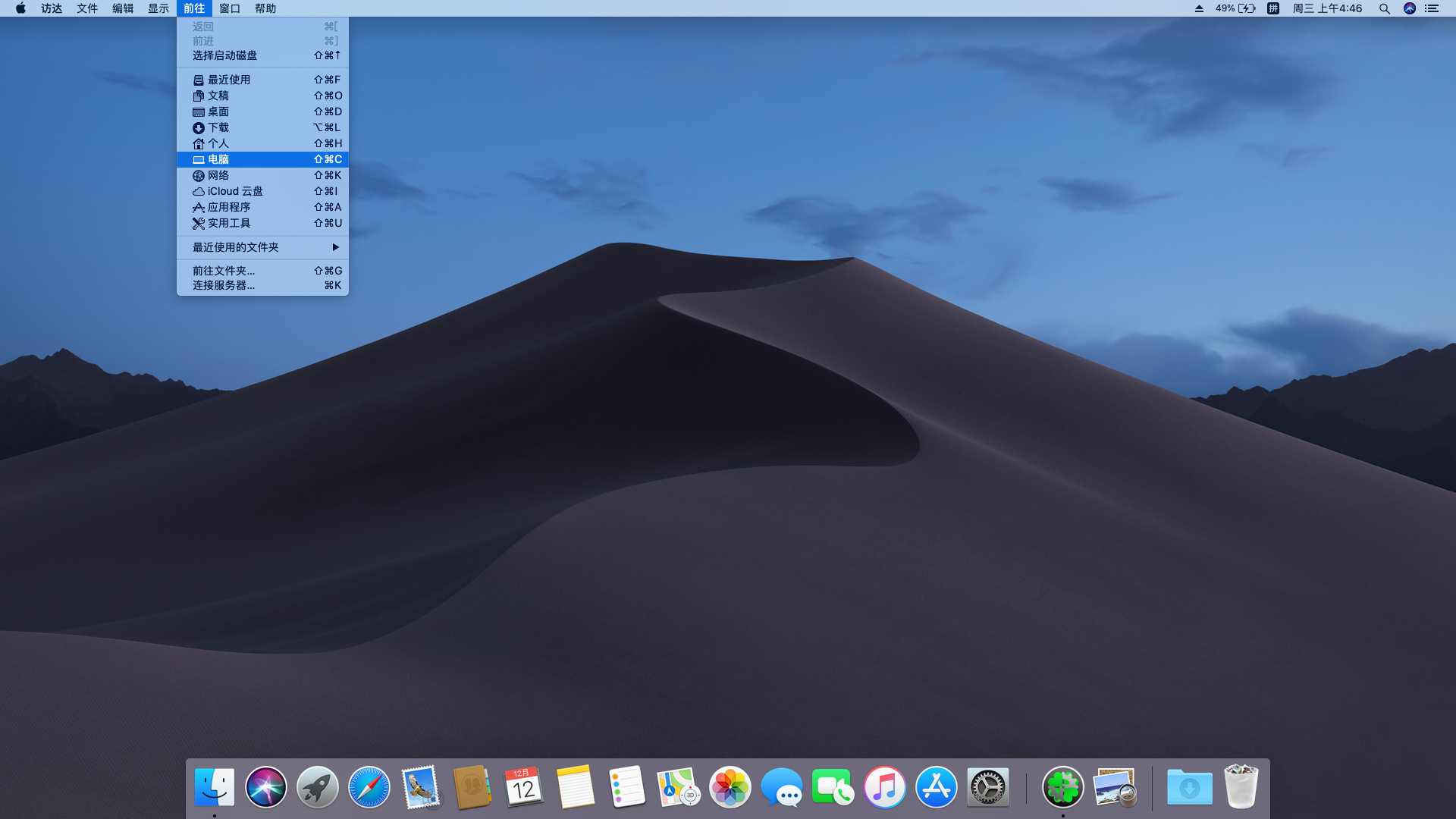Click the clock 周三 上午4:46
Image resolution: width=1456 pixels, height=819 pixels.
(x=1327, y=8)
